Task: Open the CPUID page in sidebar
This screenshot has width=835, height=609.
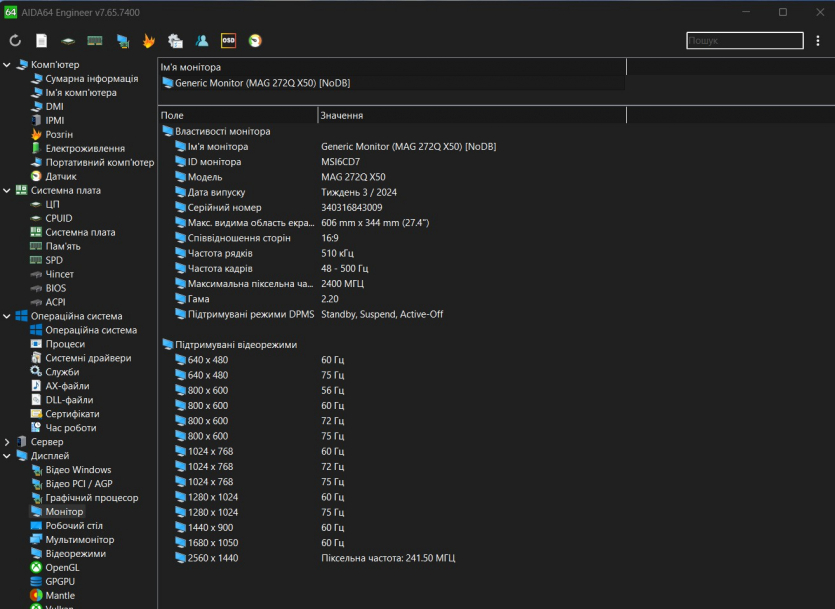Action: coord(58,218)
